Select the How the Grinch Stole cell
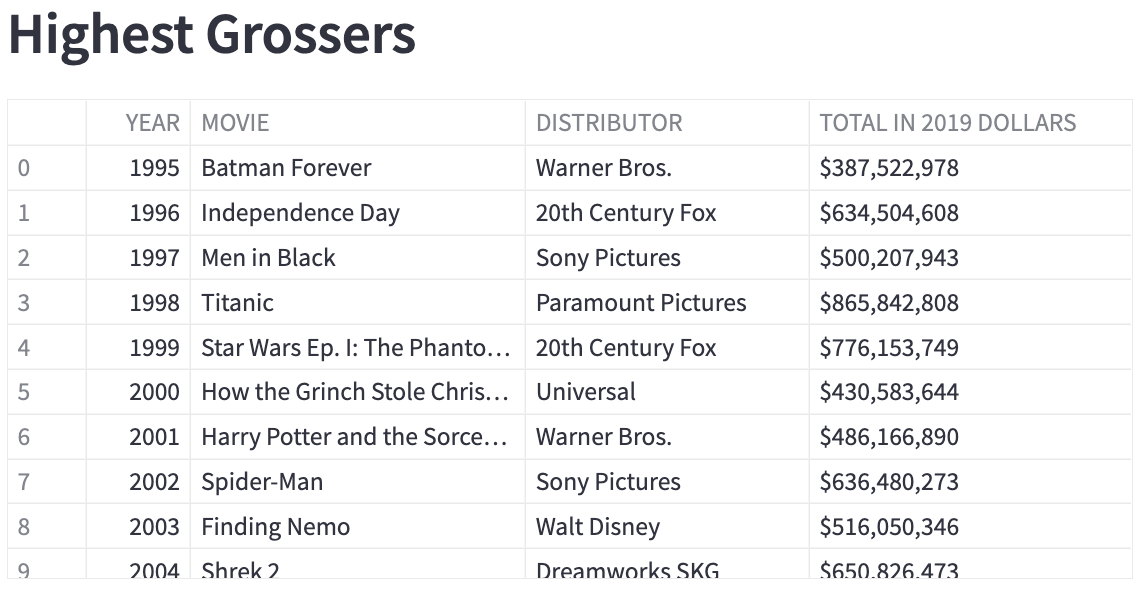1144x592 pixels. [358, 392]
